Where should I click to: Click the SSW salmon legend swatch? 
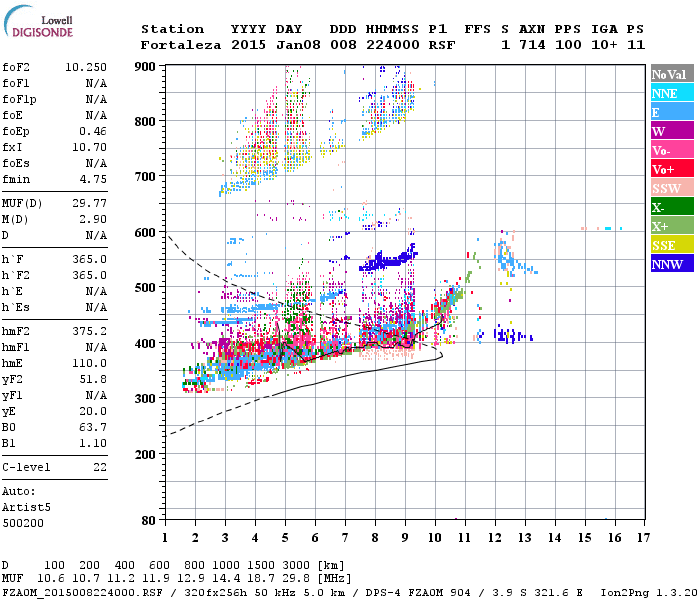pos(672,188)
